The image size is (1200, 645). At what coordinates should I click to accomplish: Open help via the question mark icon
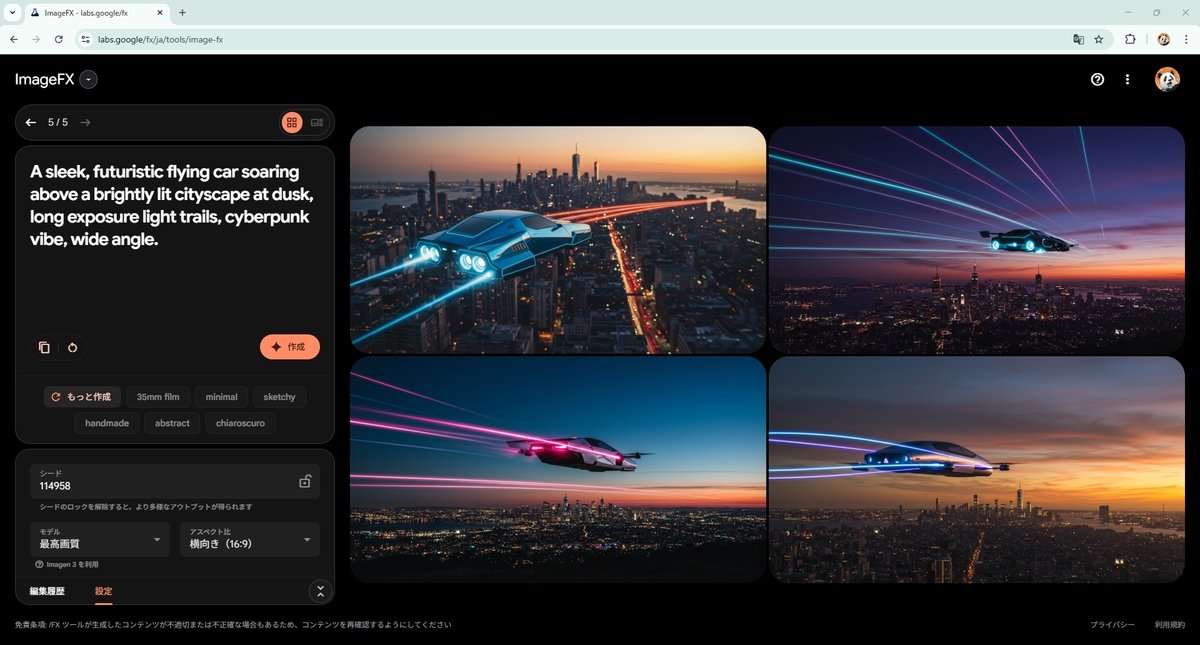[1097, 79]
